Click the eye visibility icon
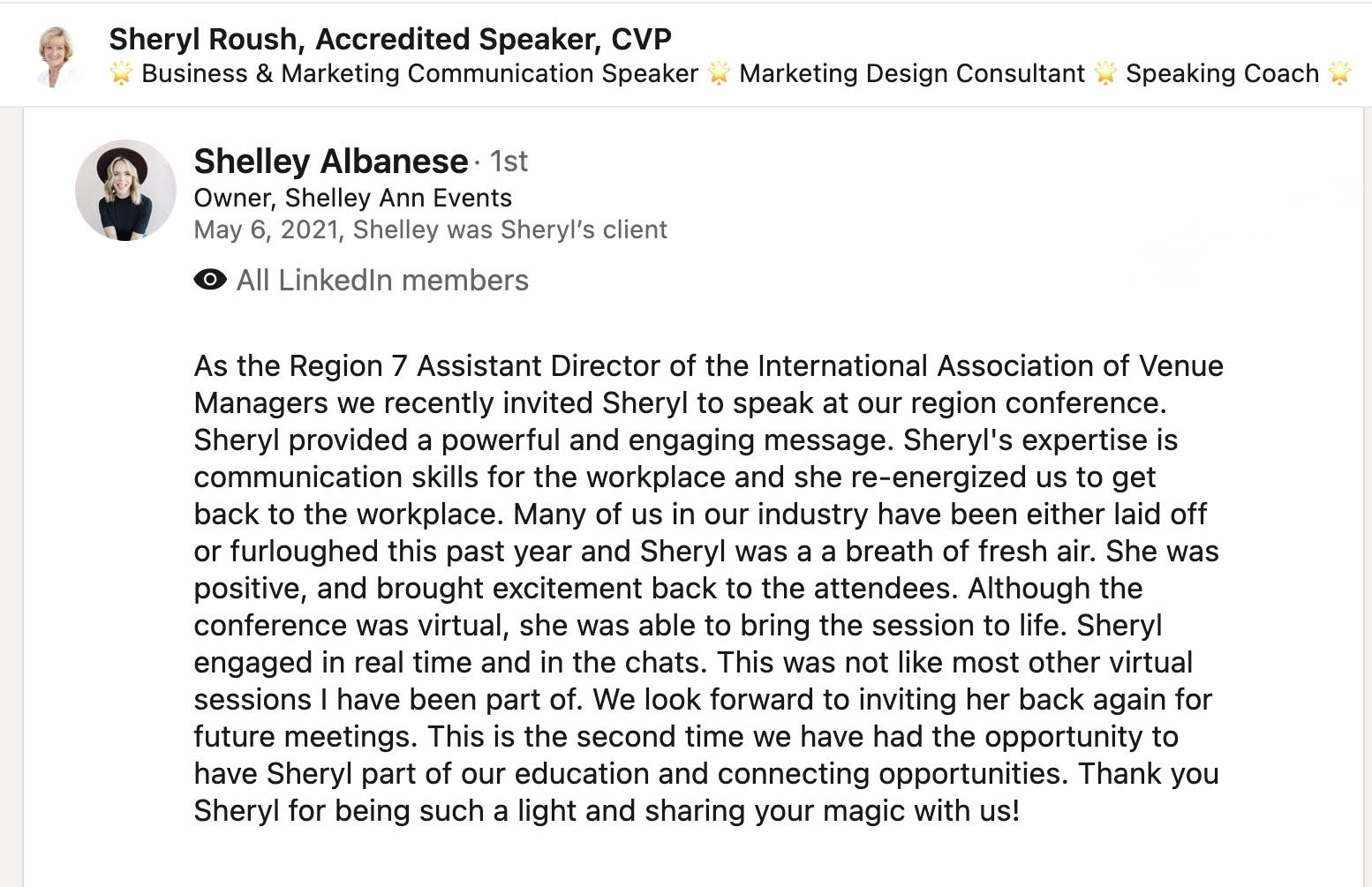The image size is (1372, 887). coord(209,280)
